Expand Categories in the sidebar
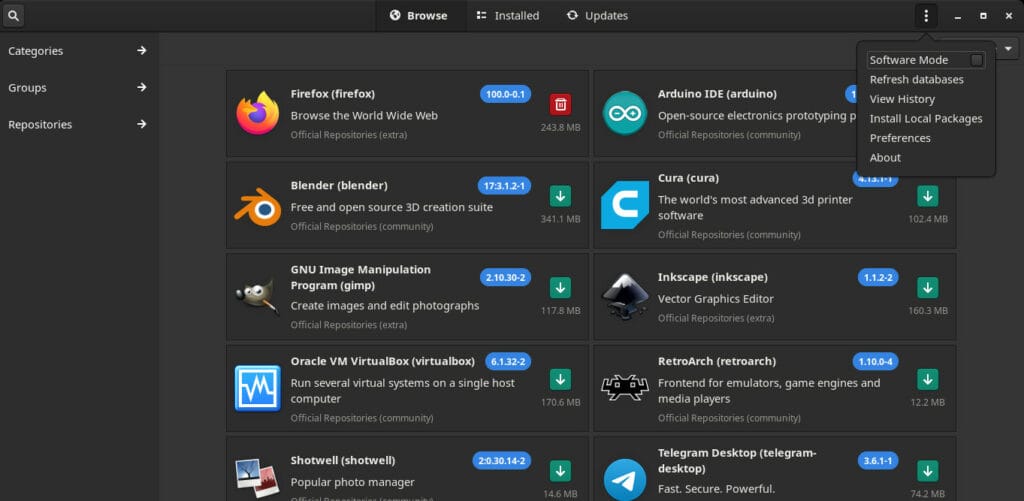Screen dimensions: 1024x501 click(x=78, y=51)
